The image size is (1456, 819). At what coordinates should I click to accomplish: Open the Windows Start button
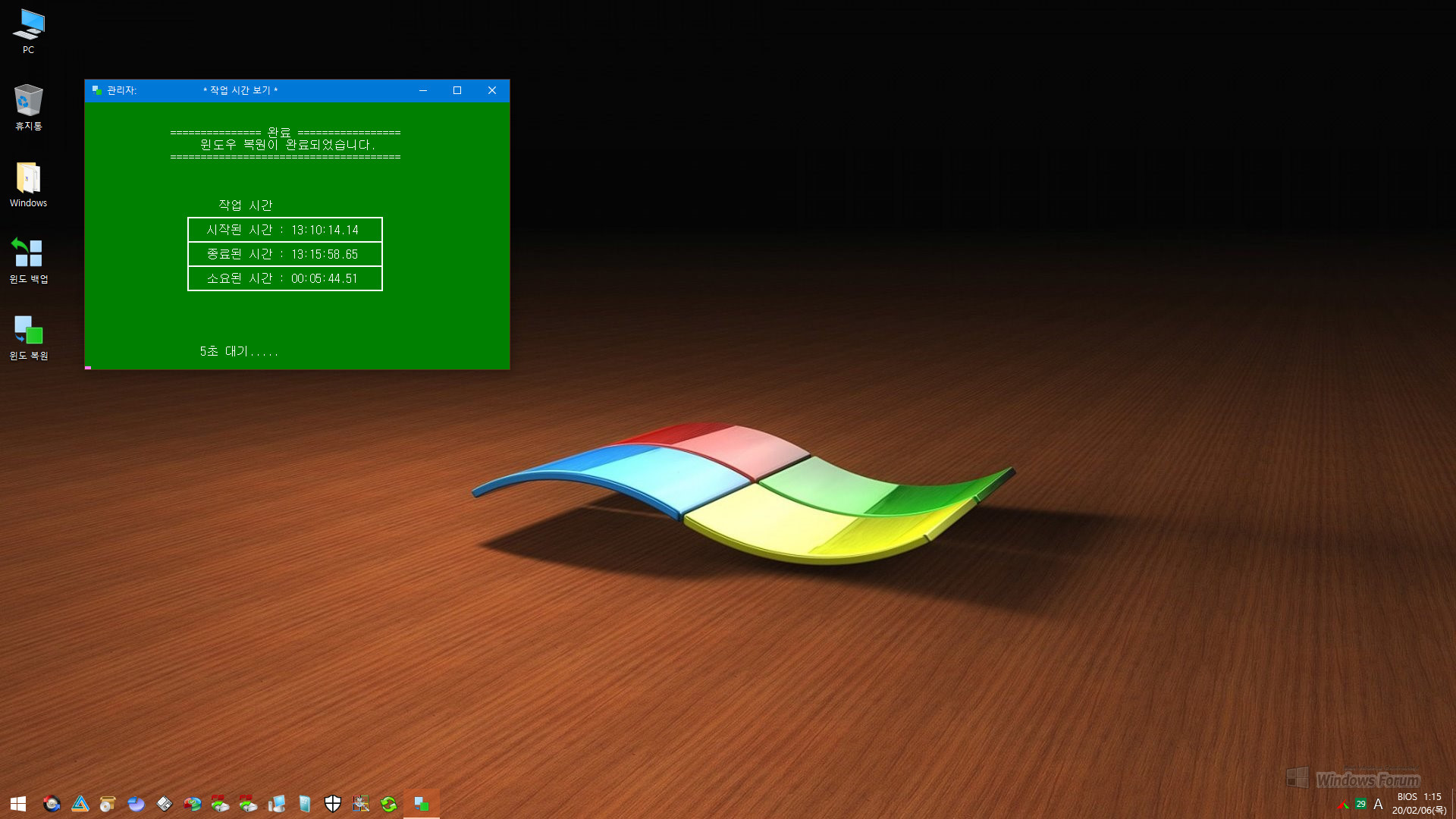[18, 804]
